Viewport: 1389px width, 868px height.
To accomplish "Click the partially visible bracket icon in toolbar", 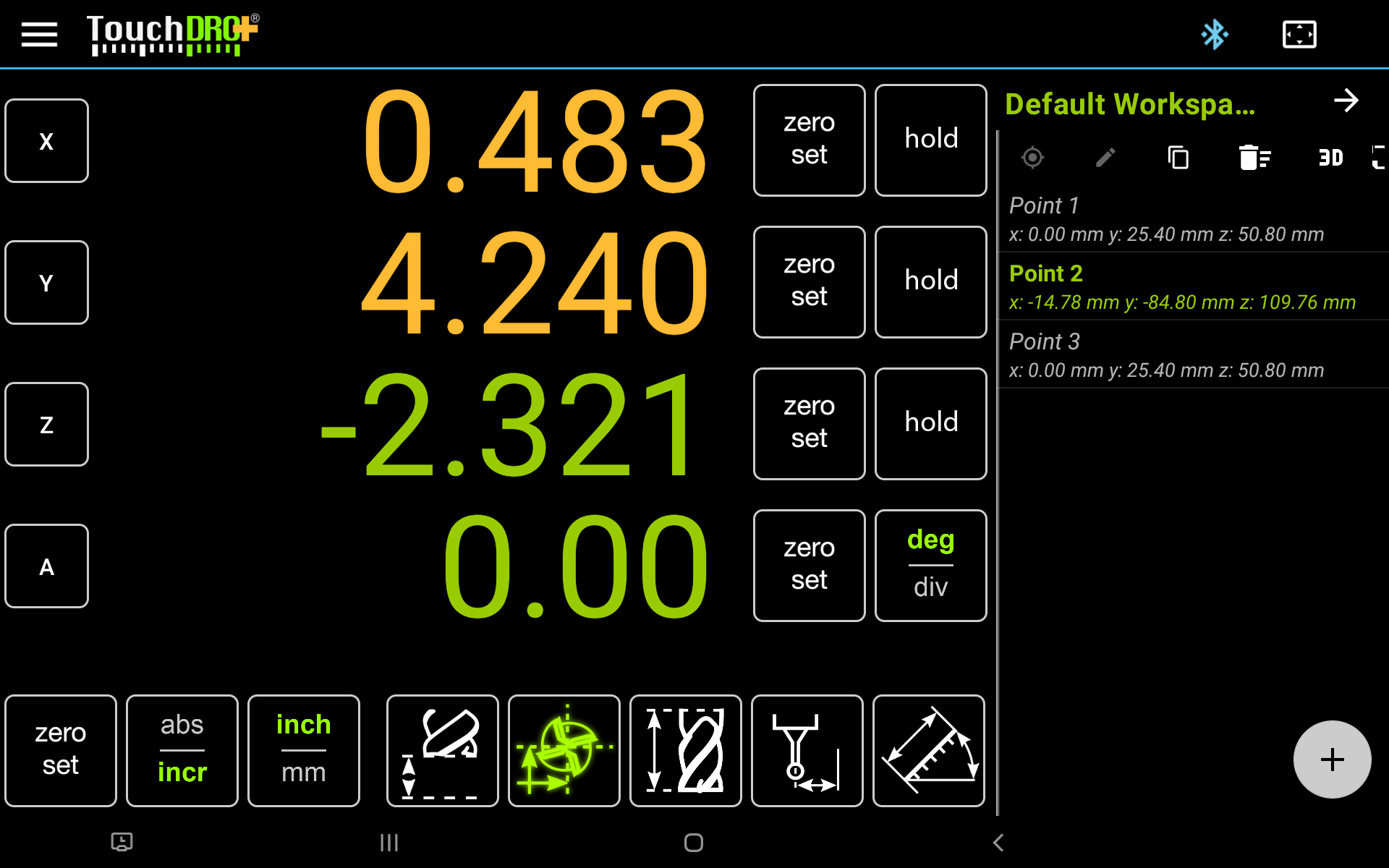I will click(1379, 157).
